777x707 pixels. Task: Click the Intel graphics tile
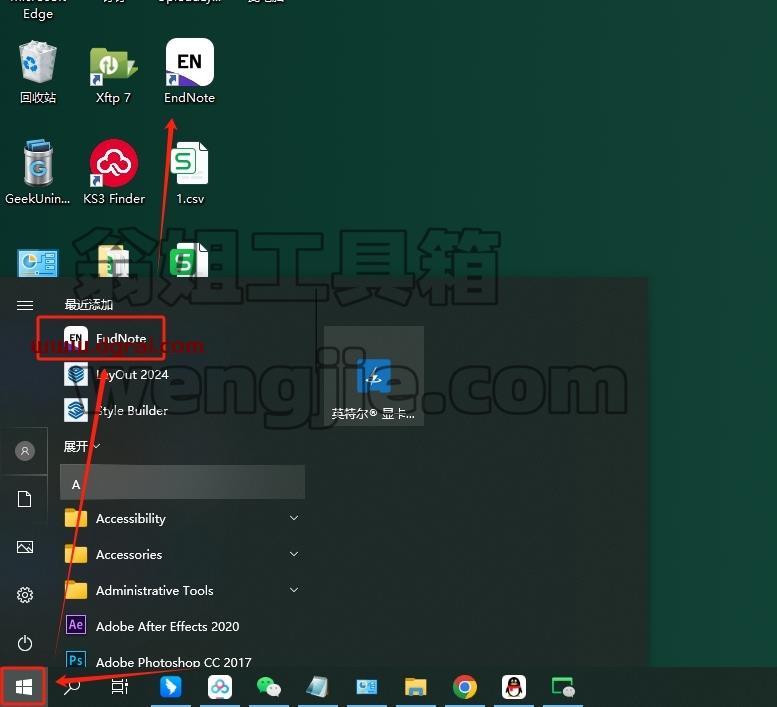pyautogui.click(x=374, y=376)
